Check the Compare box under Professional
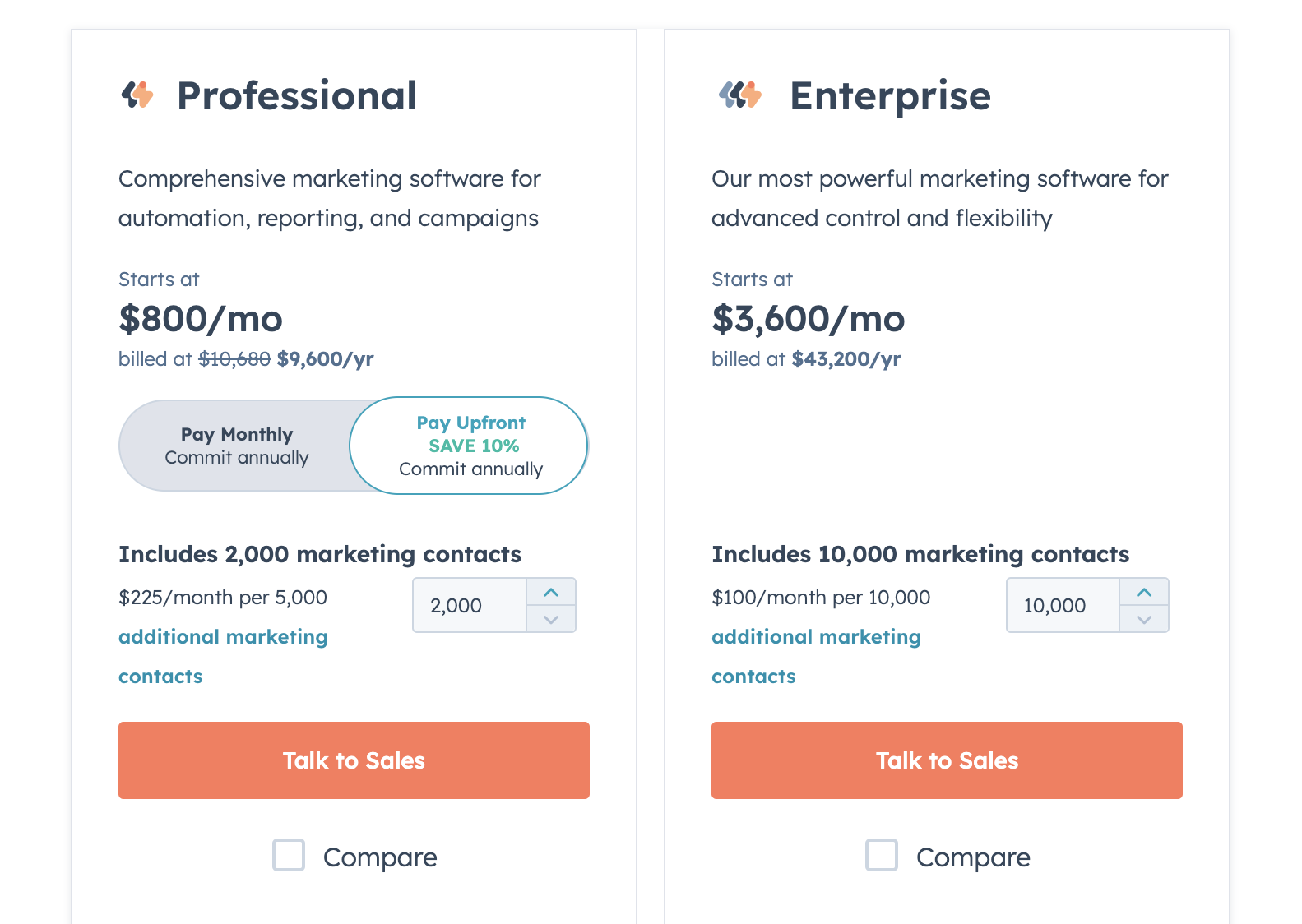The image size is (1302, 924). coord(289,855)
